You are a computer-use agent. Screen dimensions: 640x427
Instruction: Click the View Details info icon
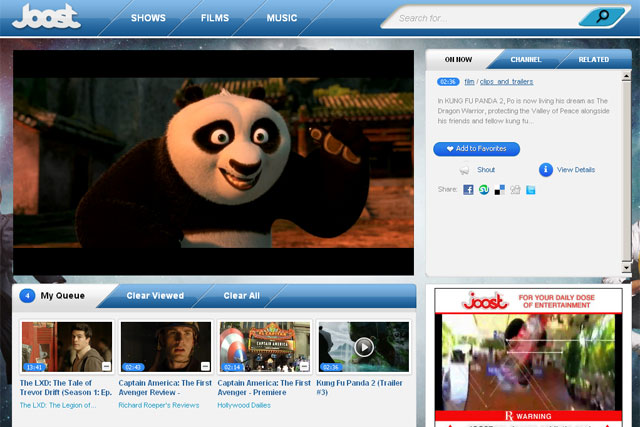pos(546,169)
